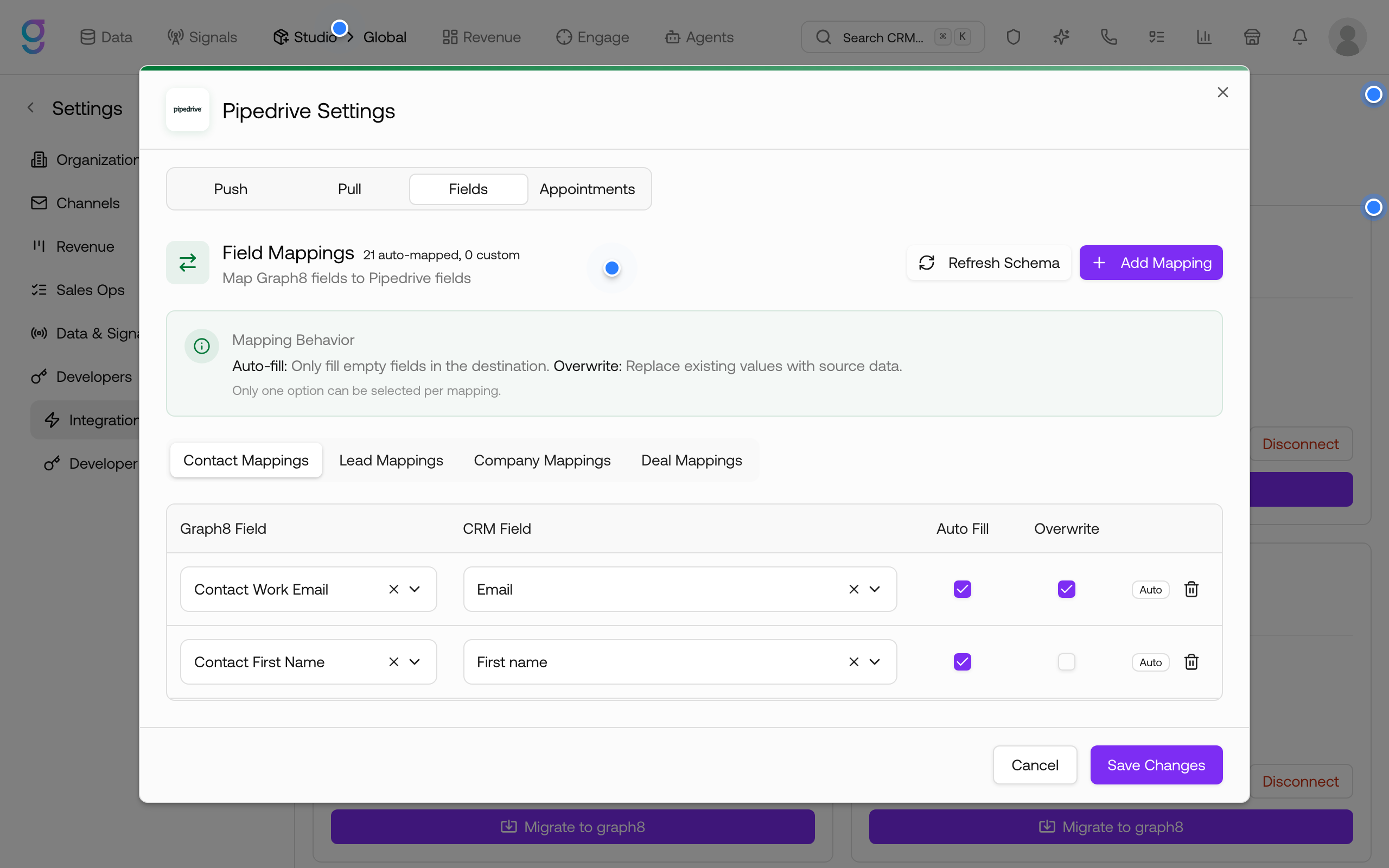Click Save Changes button
The width and height of the screenshot is (1389, 868).
(1156, 765)
